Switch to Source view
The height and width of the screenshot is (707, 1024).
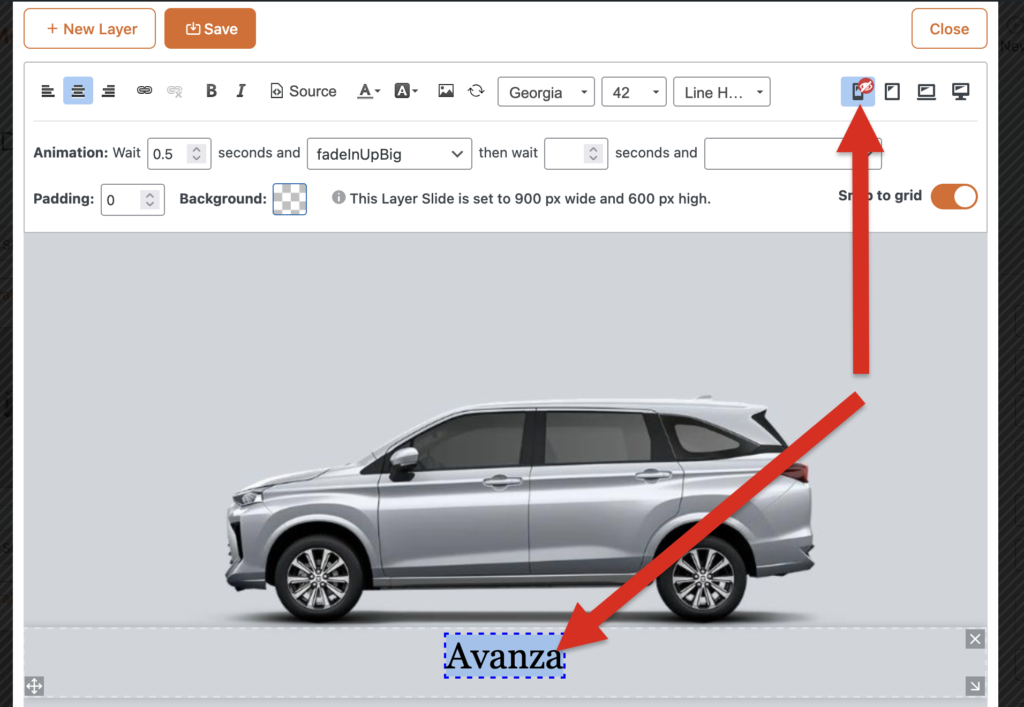[x=304, y=91]
